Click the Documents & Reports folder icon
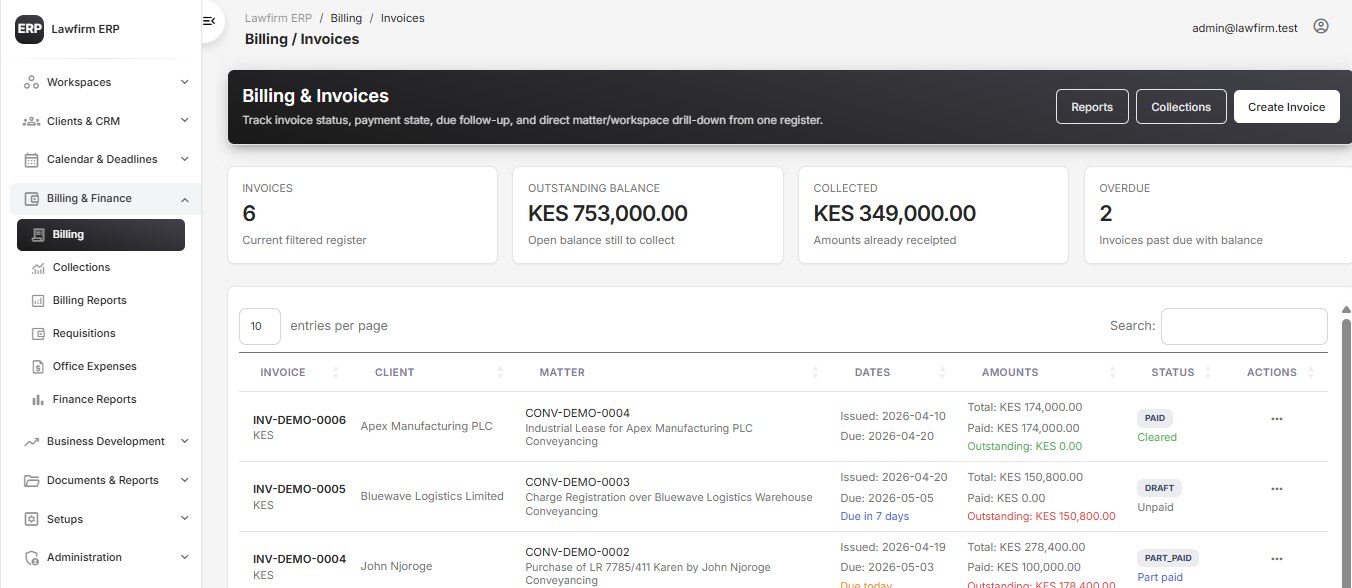1352x588 pixels. point(31,480)
